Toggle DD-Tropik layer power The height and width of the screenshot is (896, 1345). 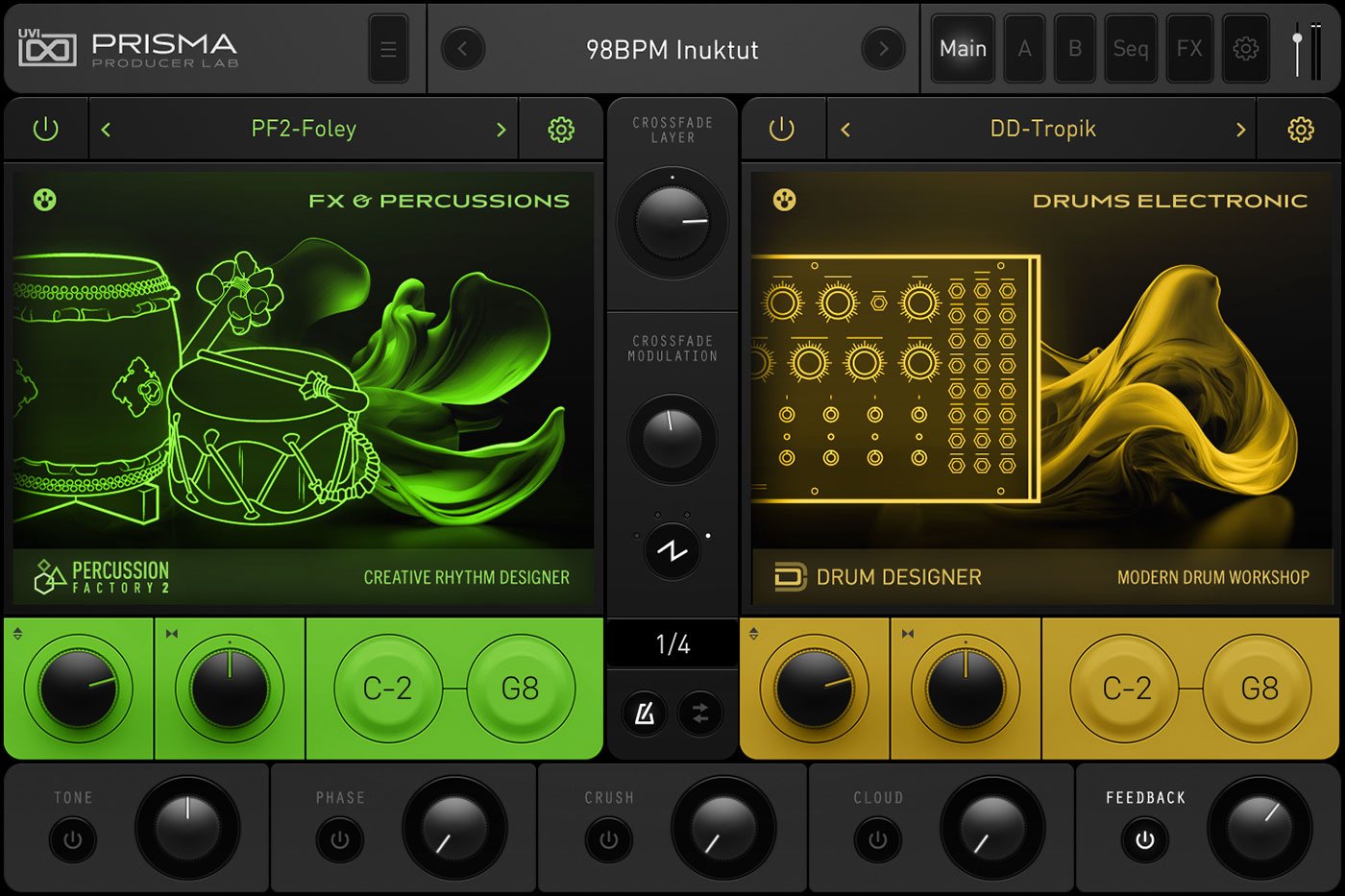(782, 130)
